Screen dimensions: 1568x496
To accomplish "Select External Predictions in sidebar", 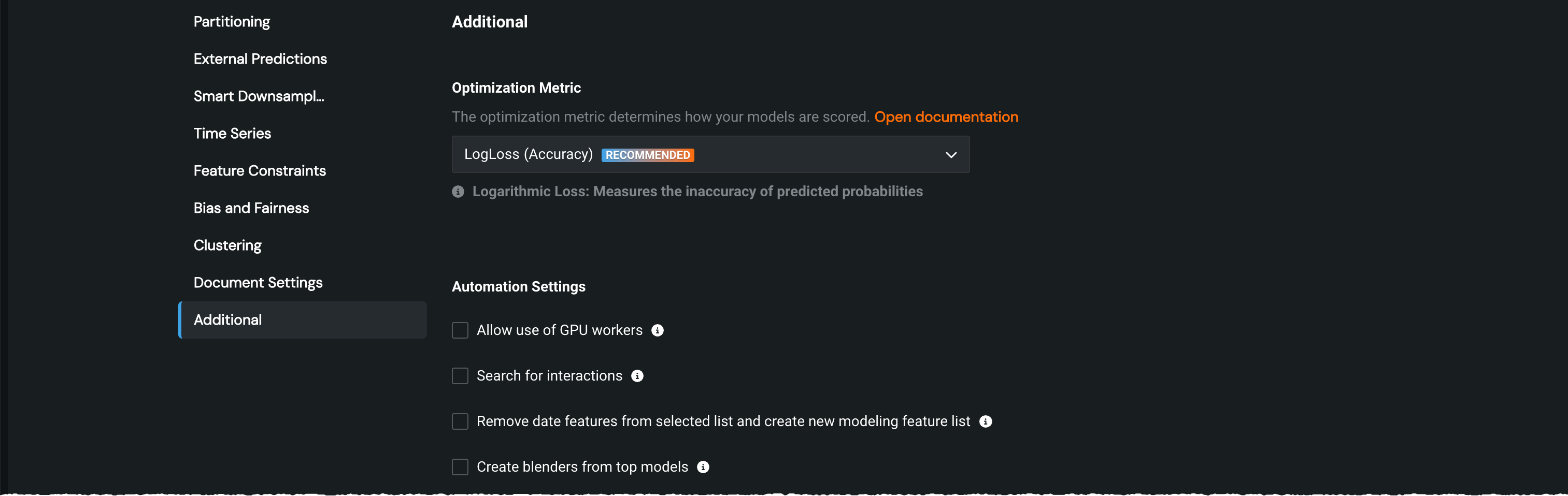I will (260, 59).
